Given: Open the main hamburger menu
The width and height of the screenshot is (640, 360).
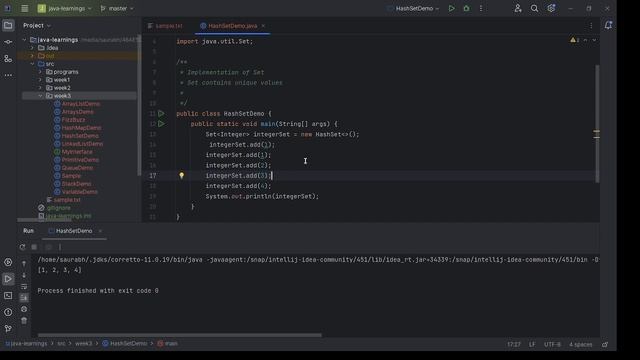Looking at the screenshot, I should point(24,8).
